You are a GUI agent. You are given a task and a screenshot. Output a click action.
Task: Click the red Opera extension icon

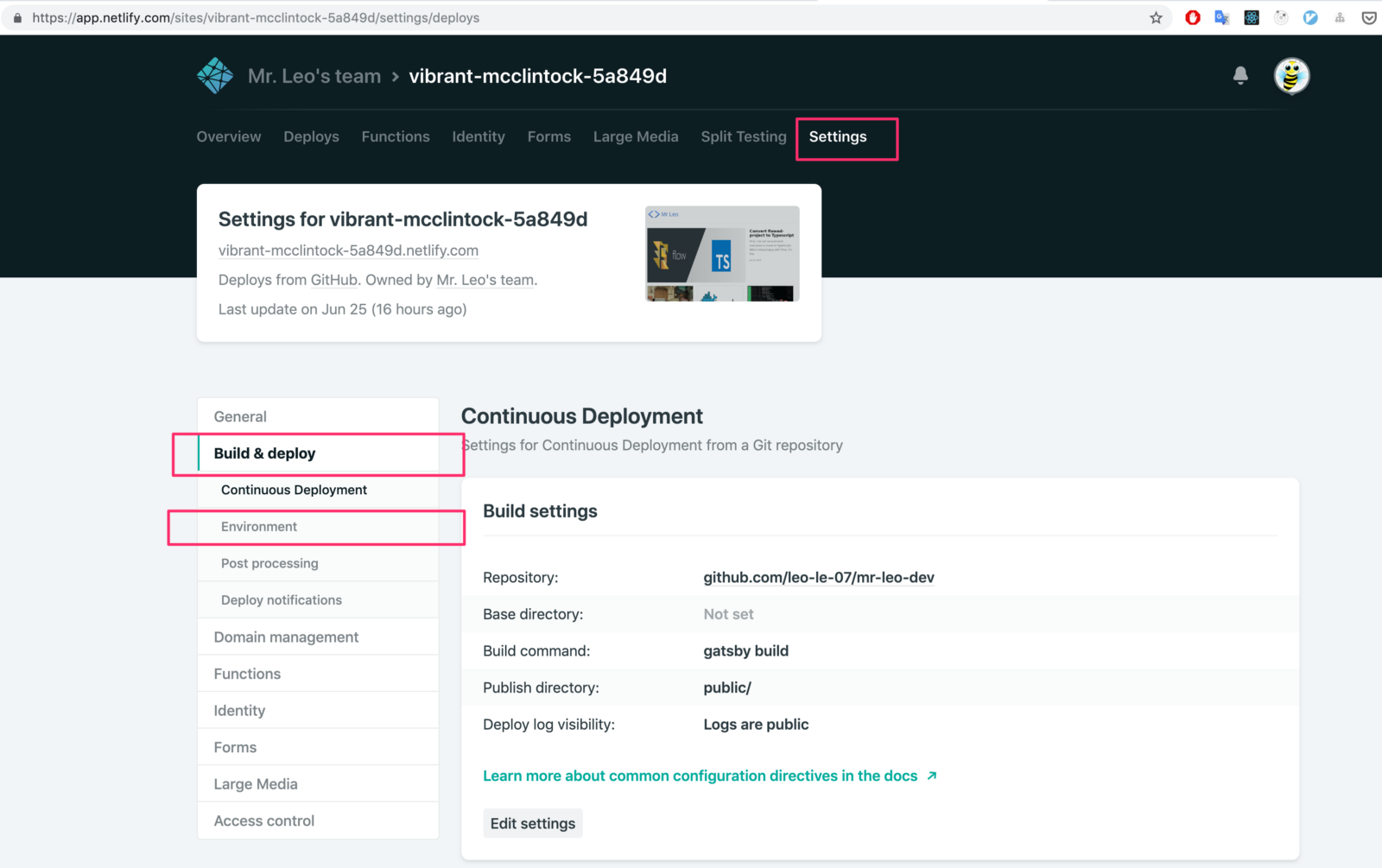(x=1193, y=17)
